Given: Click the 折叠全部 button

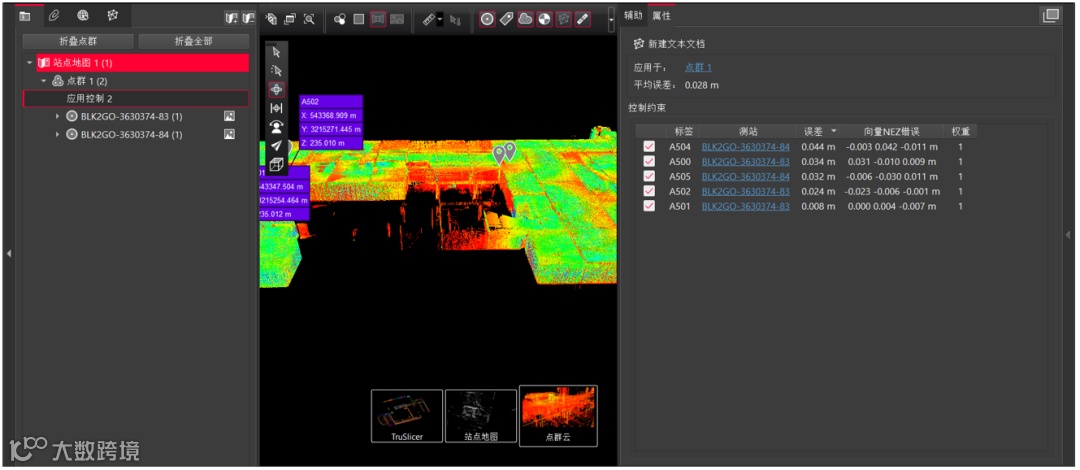Looking at the screenshot, I should (x=194, y=41).
